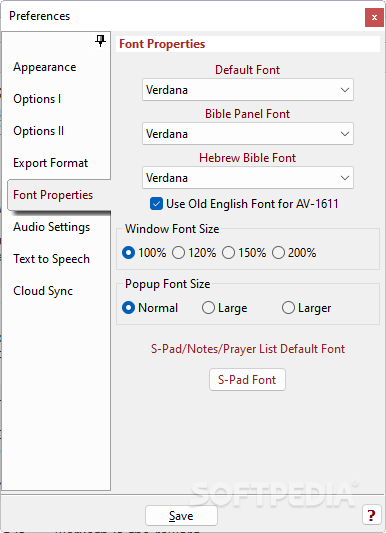Click the Preferences window title
The image size is (386, 533).
(x=39, y=16)
